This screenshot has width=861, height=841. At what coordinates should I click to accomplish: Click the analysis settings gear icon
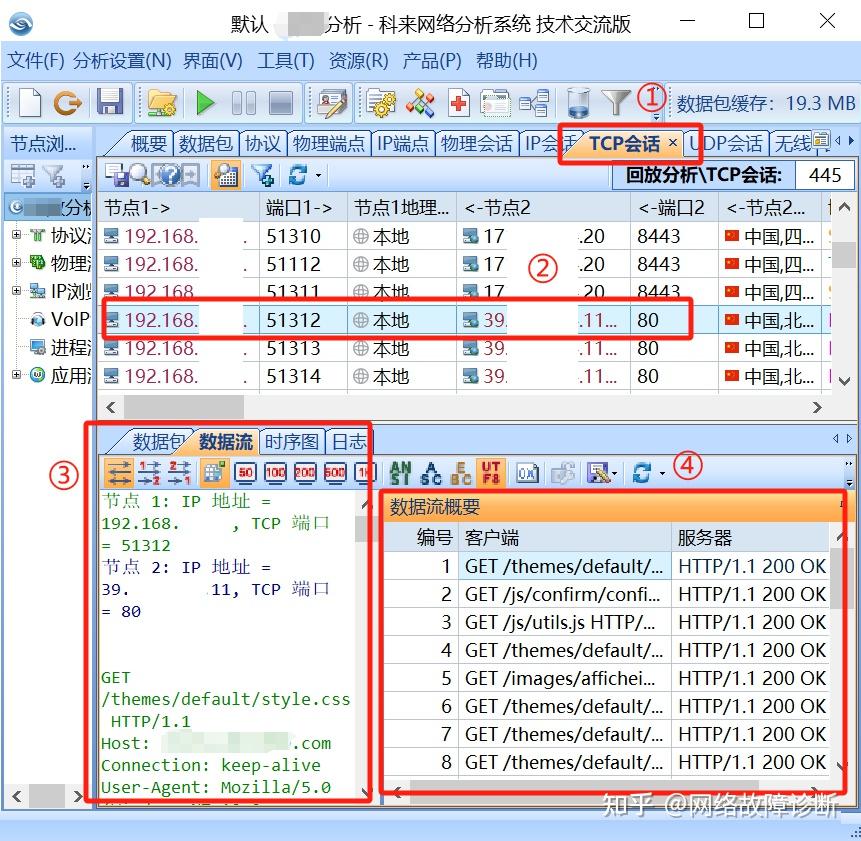click(381, 103)
